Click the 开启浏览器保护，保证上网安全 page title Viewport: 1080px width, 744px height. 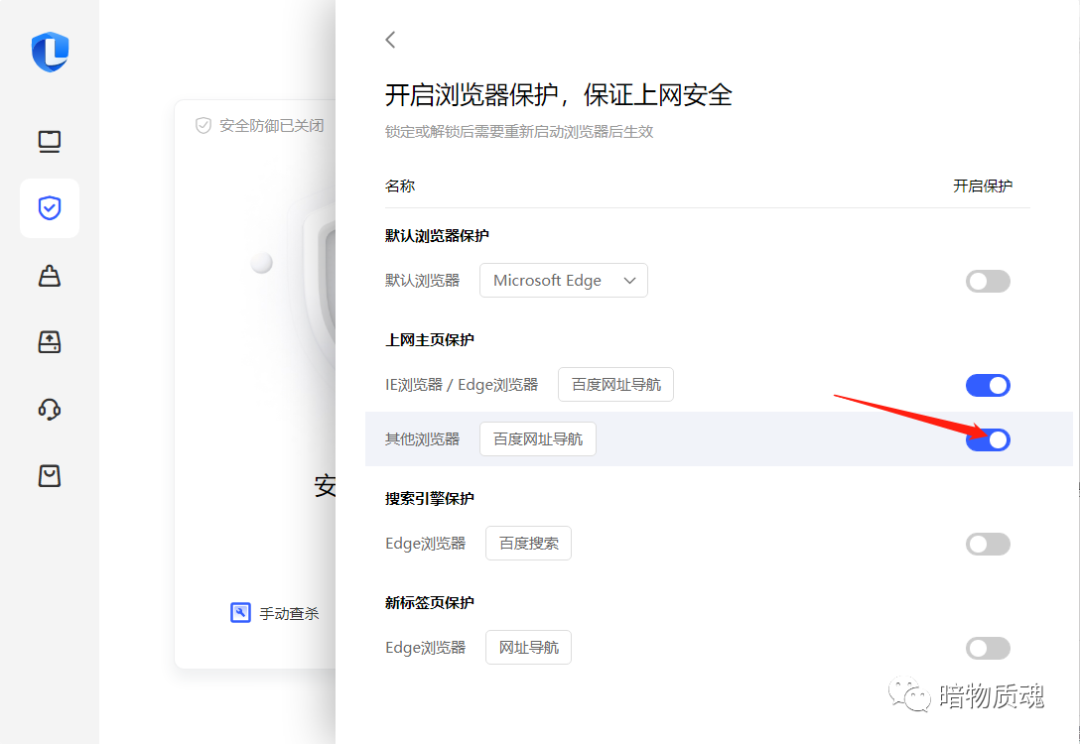(x=558, y=94)
